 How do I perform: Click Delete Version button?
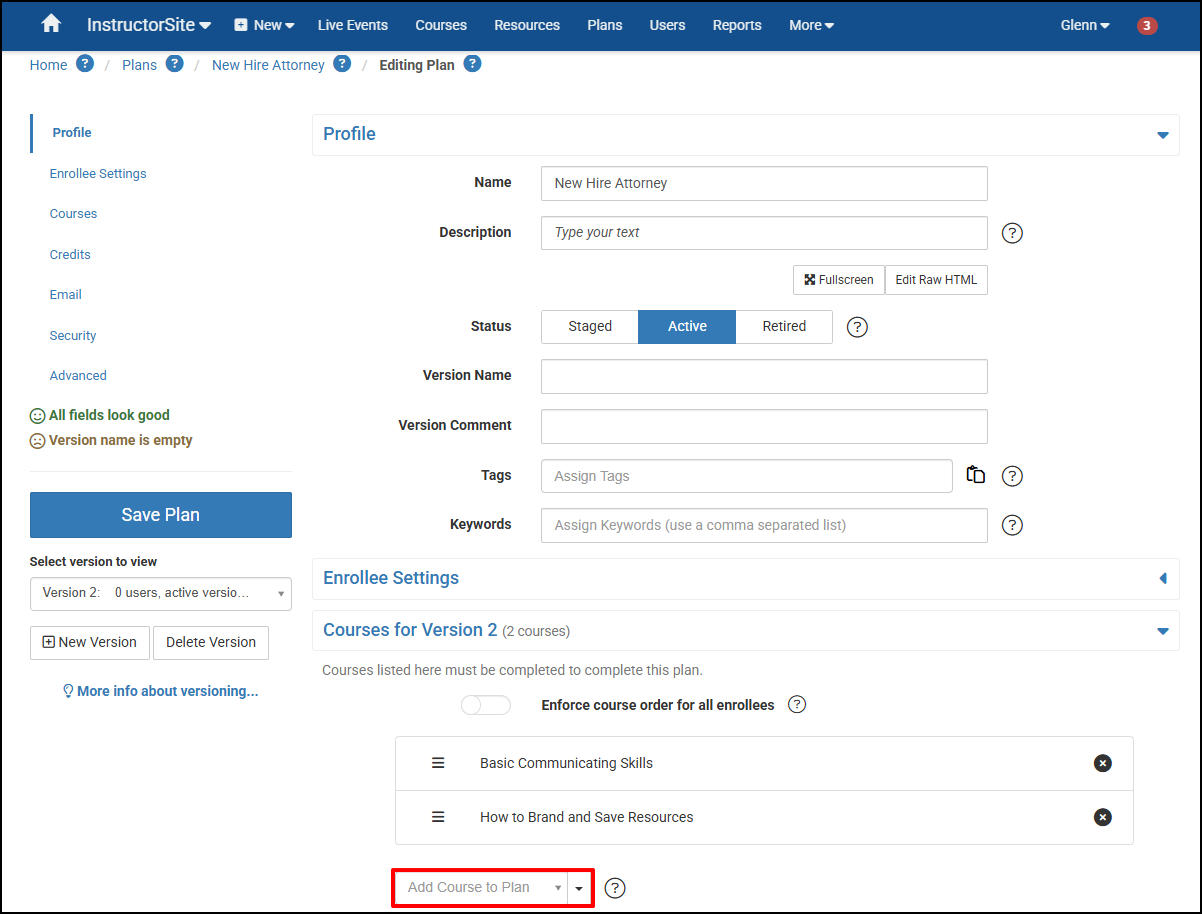click(211, 643)
